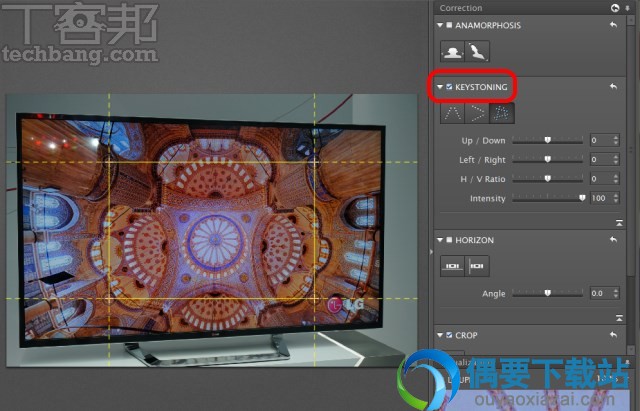This screenshot has height=411, width=640.
Task: Click the Up / Down slider handle
Action: [548, 140]
